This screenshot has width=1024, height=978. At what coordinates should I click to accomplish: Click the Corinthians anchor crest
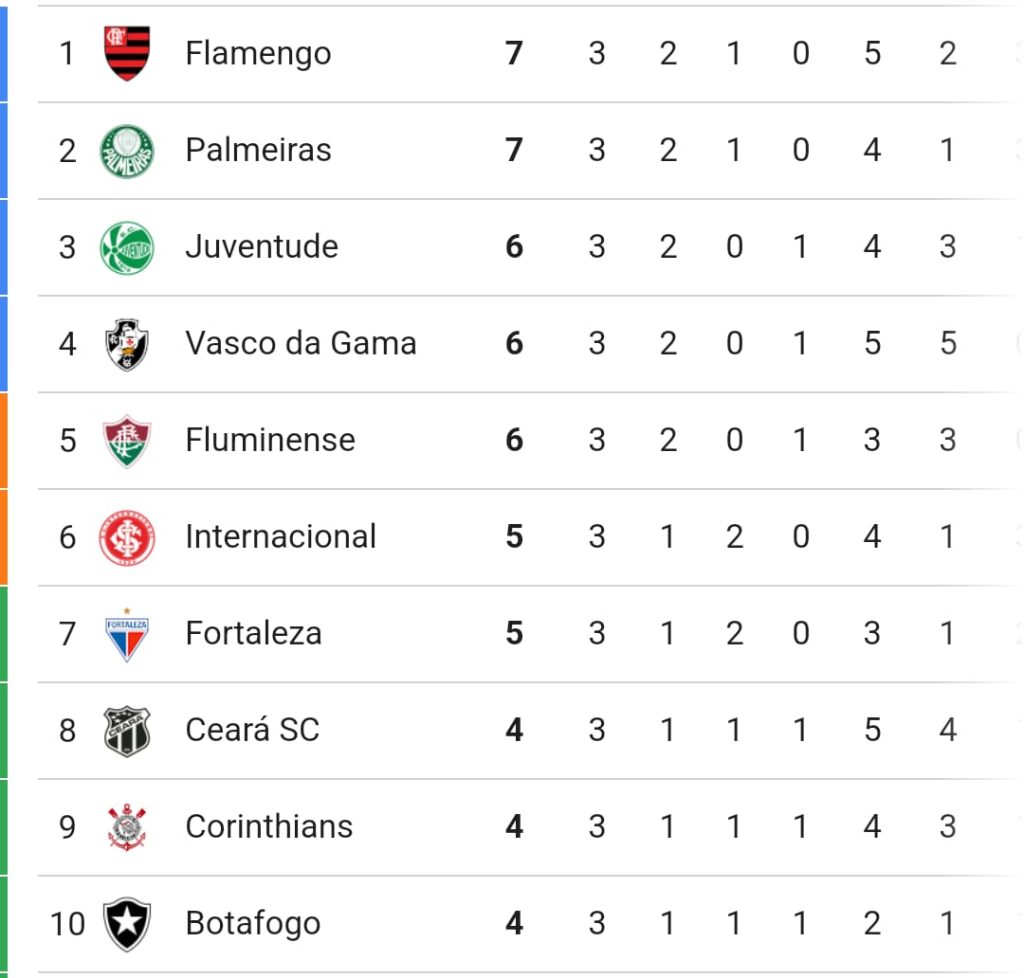pos(127,827)
